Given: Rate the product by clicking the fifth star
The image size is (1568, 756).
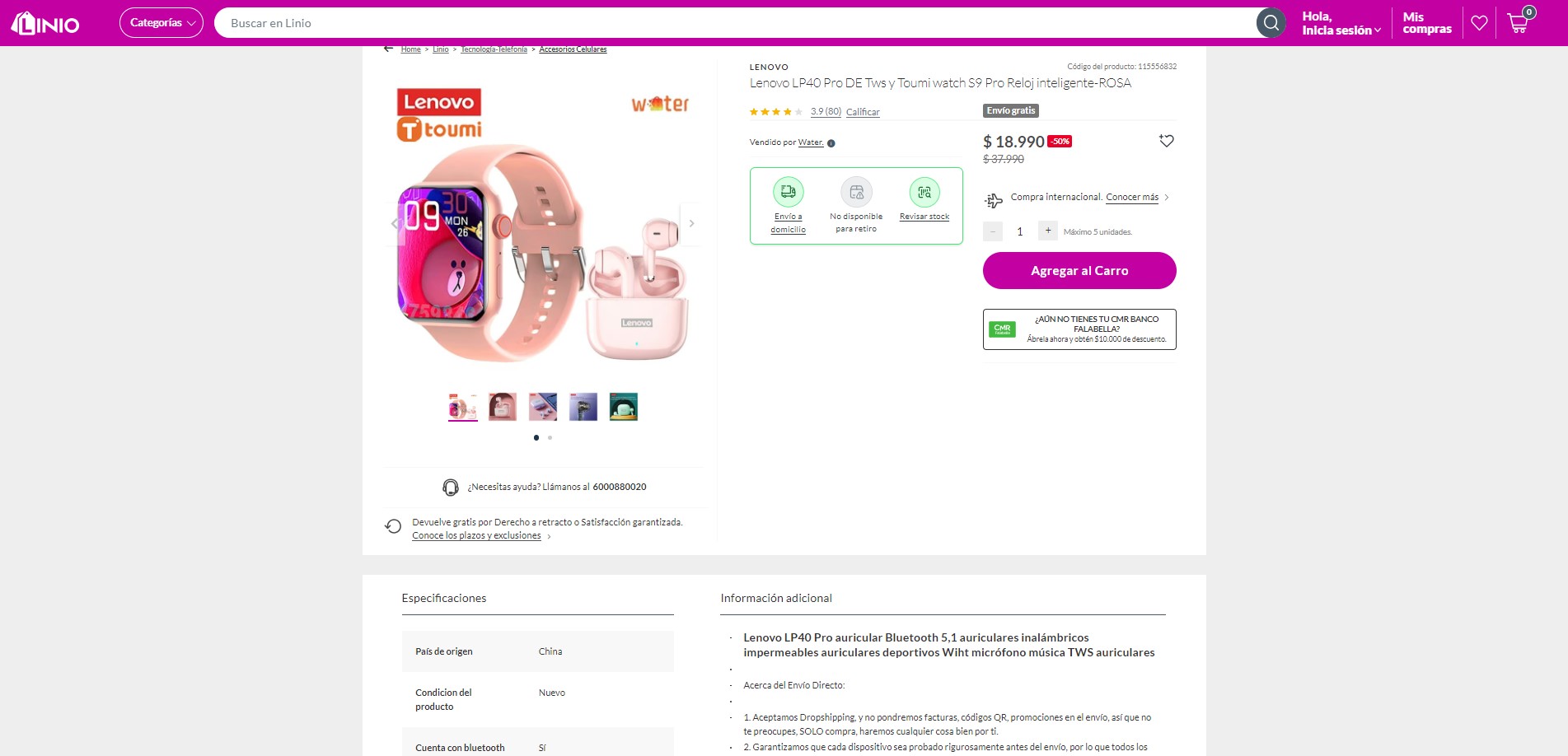Looking at the screenshot, I should click(x=797, y=111).
